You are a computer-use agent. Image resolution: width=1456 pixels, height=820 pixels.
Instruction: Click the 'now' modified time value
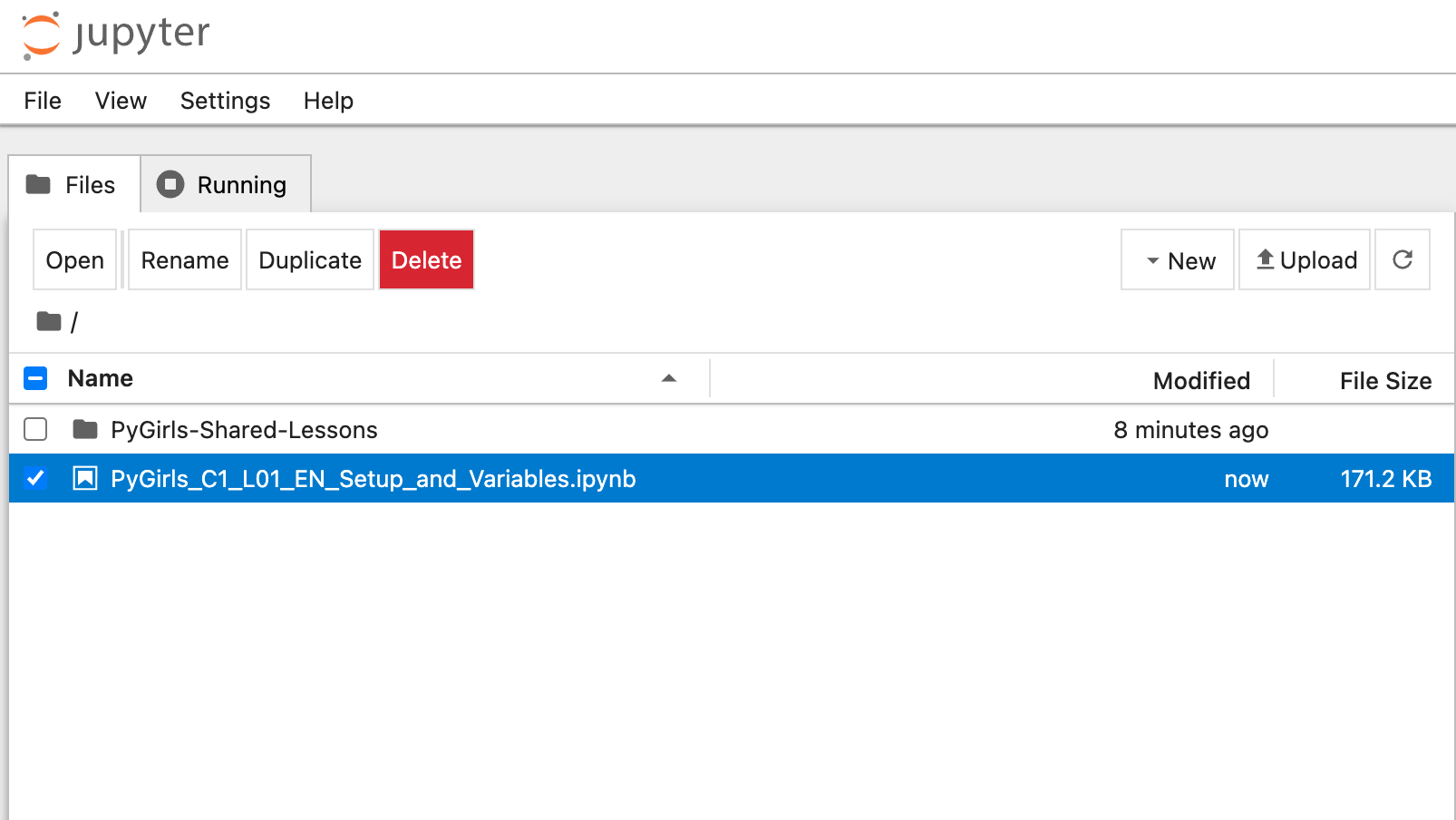tap(1247, 479)
